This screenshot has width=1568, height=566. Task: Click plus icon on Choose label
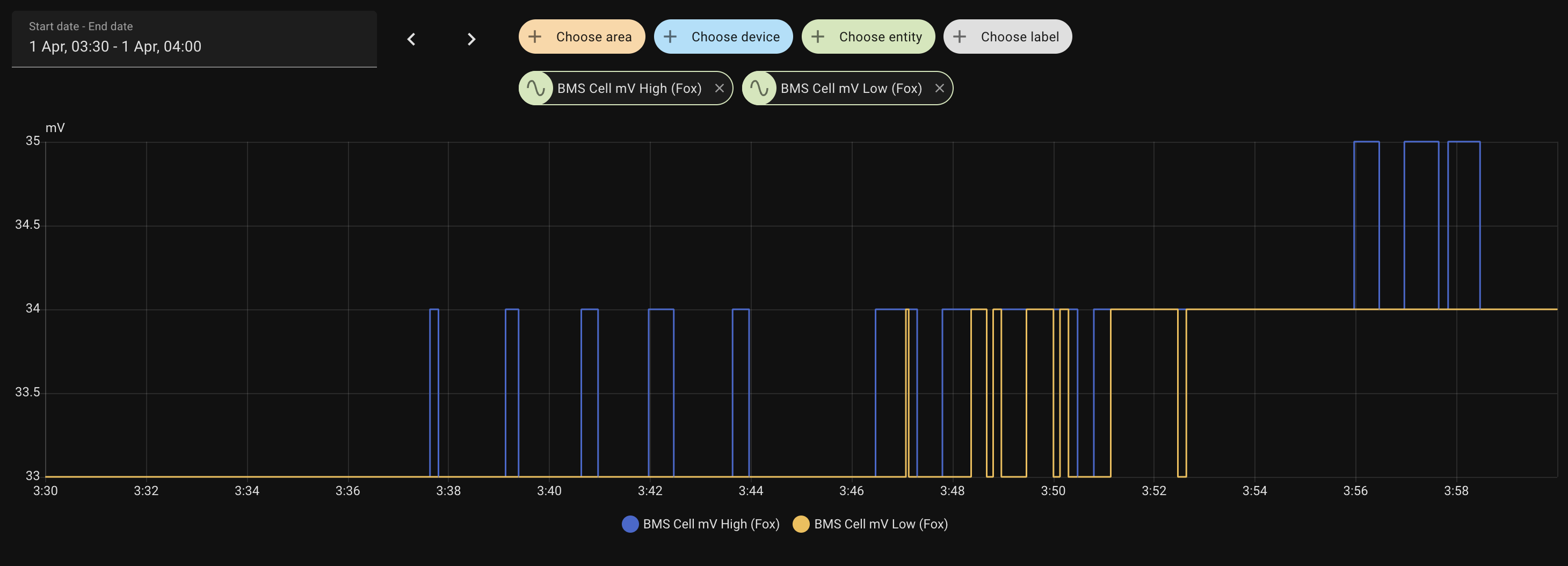tap(959, 37)
